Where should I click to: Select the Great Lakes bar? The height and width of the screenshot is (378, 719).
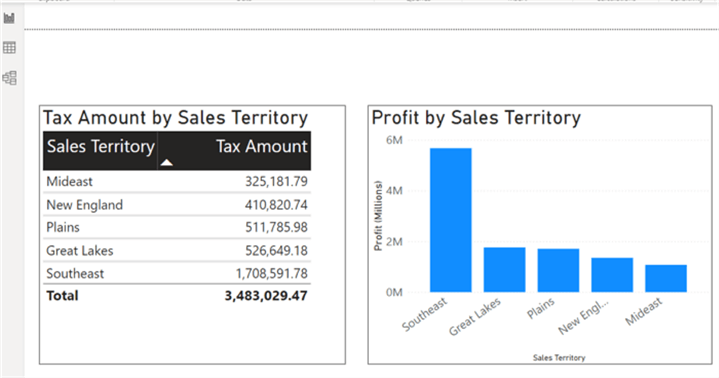pyautogui.click(x=504, y=270)
